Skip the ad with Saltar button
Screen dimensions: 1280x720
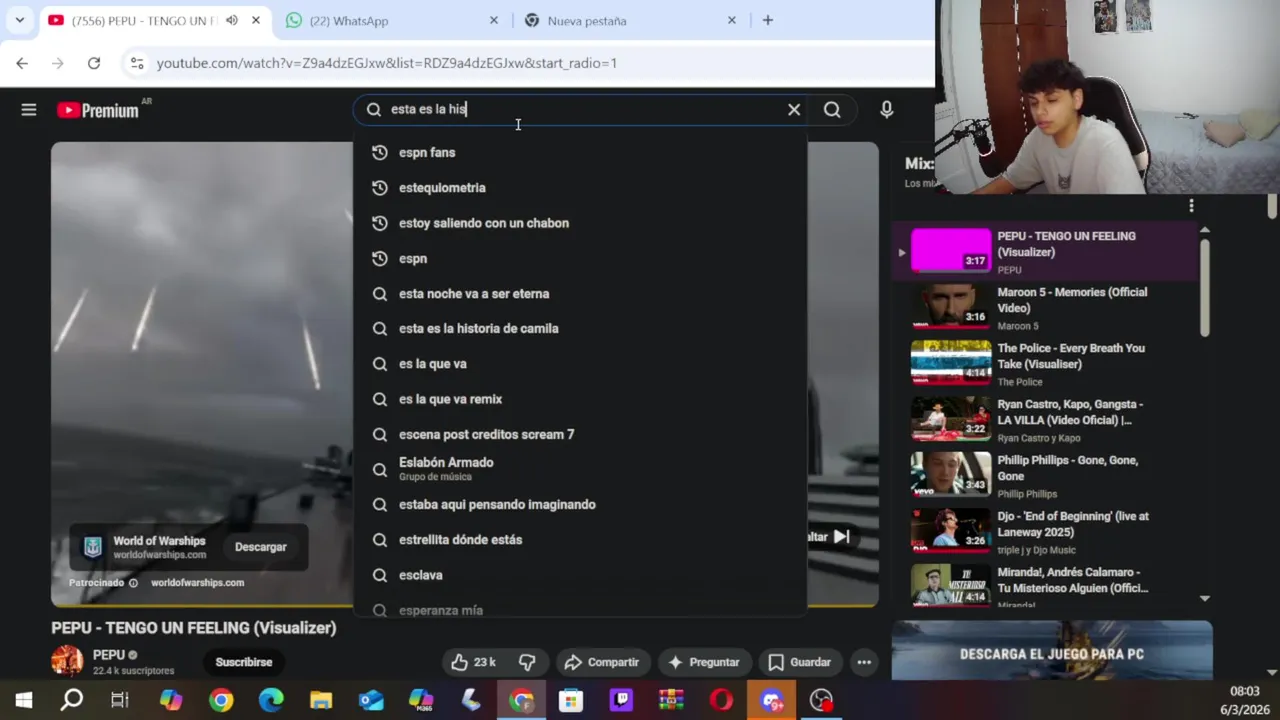click(x=829, y=537)
